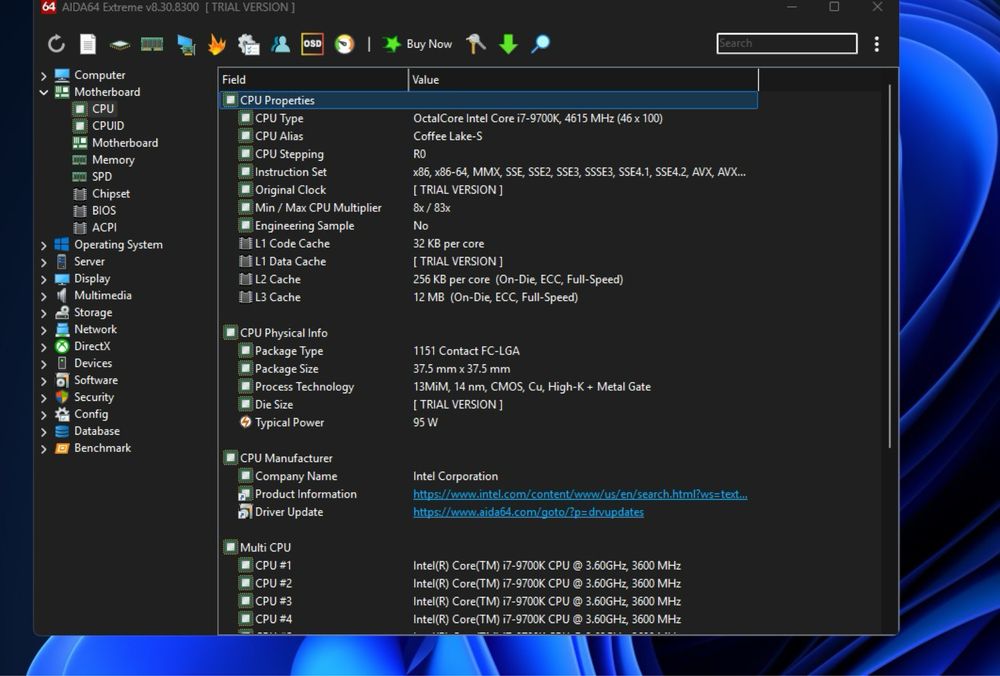Screen dimensions: 1000x676
Task: Select the L3 Cache row
Action: pos(489,297)
